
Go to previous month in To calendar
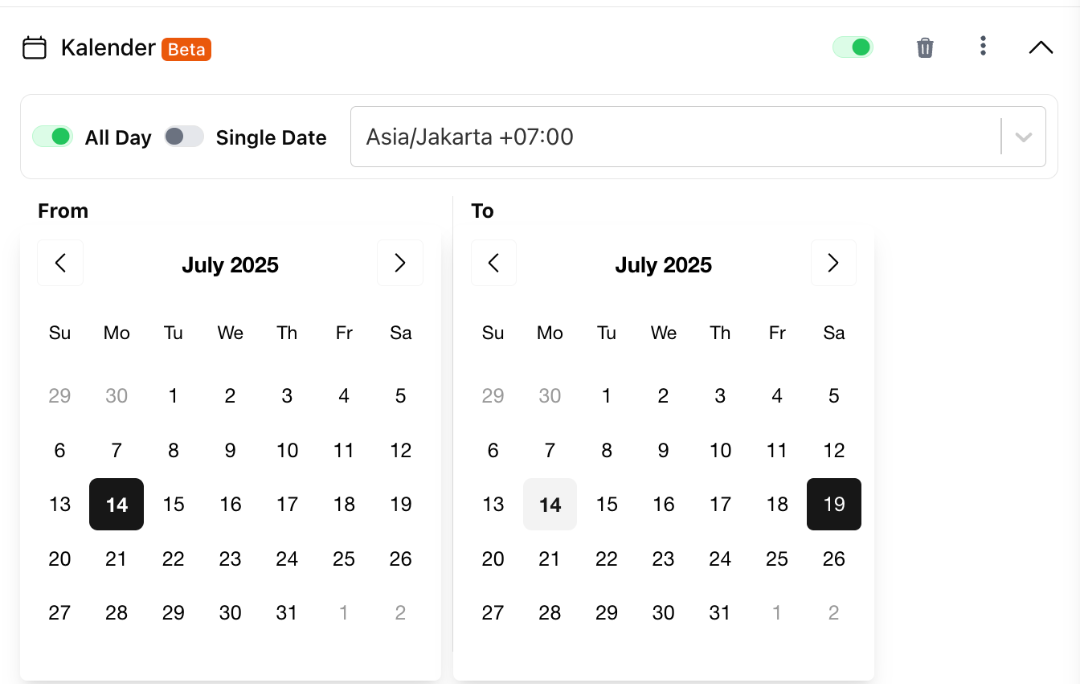[494, 262]
